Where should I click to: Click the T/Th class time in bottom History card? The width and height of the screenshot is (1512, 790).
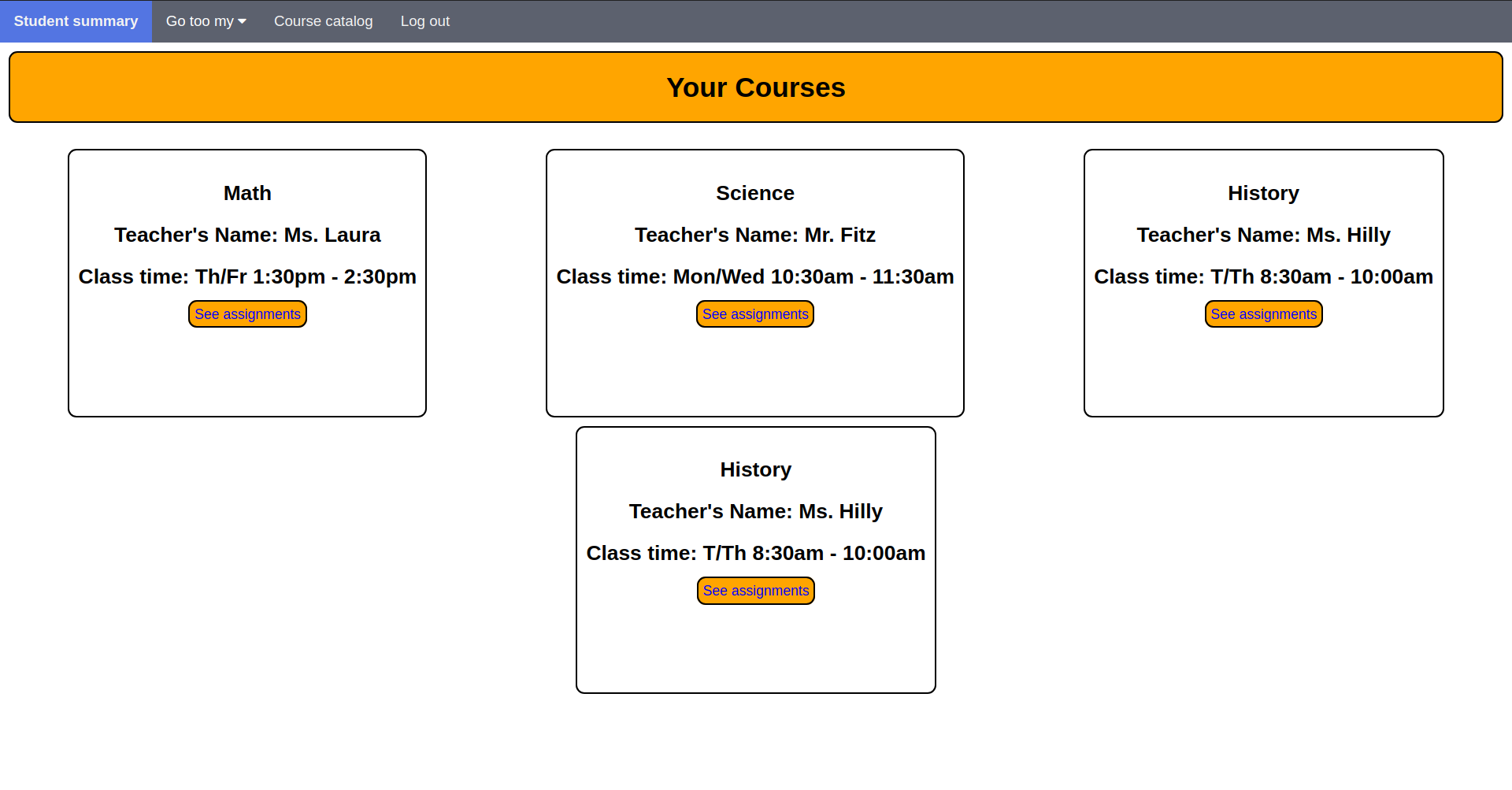click(x=755, y=553)
